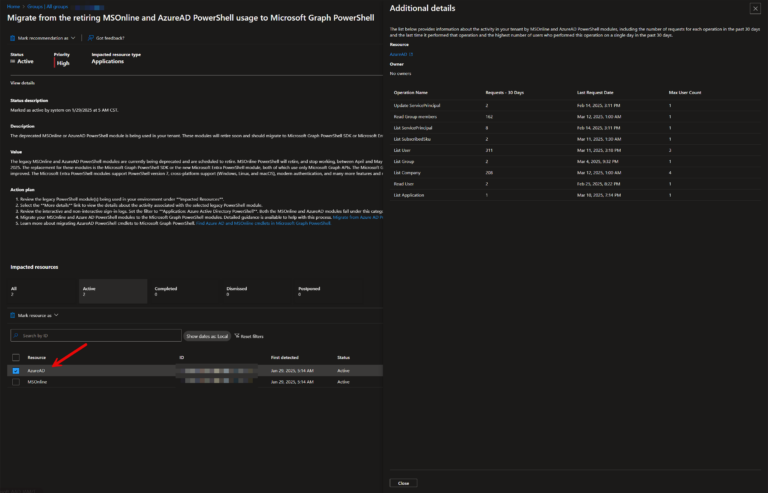Open the Mark recommendation as dropdown
This screenshot has height=493, width=768.
coord(43,38)
